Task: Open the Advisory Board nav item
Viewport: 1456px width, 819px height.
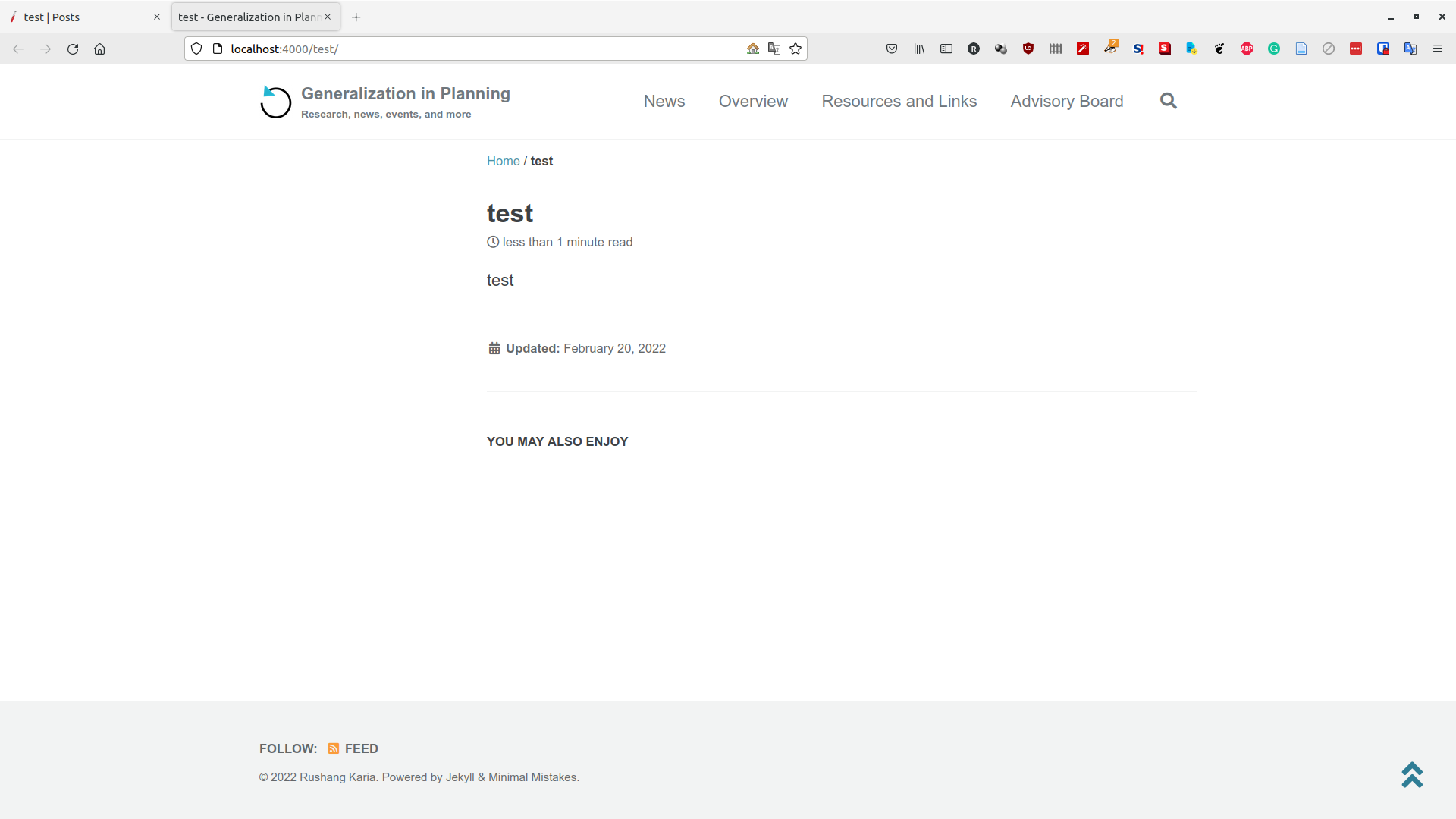Action: 1067,101
